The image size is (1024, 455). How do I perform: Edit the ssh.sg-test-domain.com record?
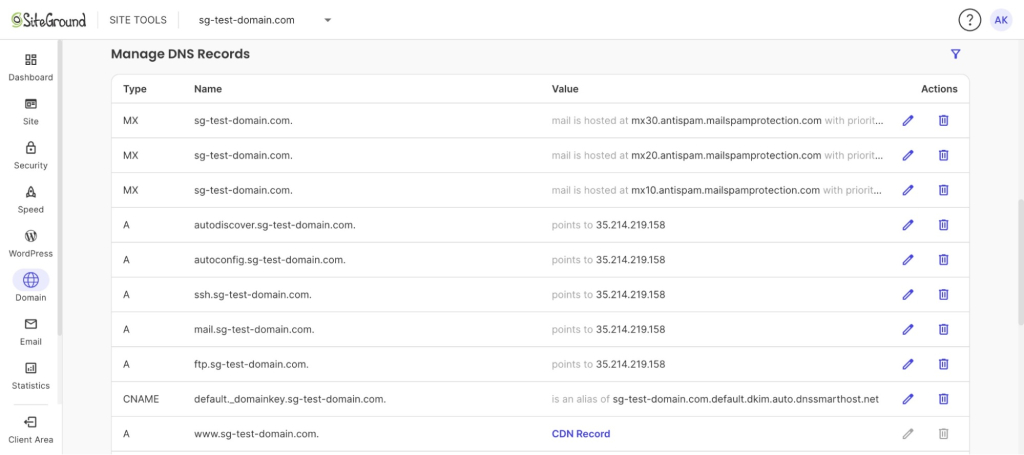[x=908, y=294]
